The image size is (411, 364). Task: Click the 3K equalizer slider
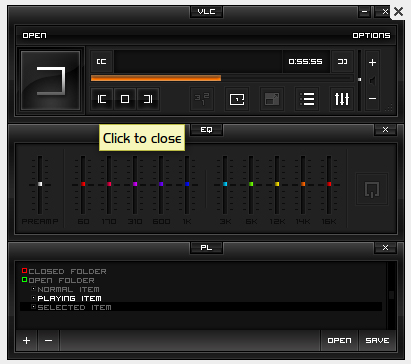[x=225, y=185]
